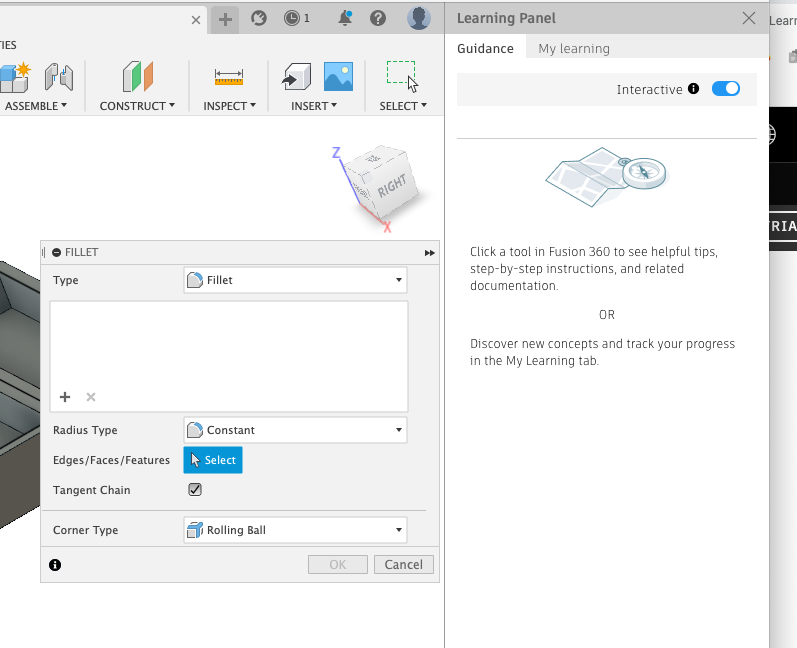
Task: Click the 'Corner Type' label
Action: tap(85, 530)
